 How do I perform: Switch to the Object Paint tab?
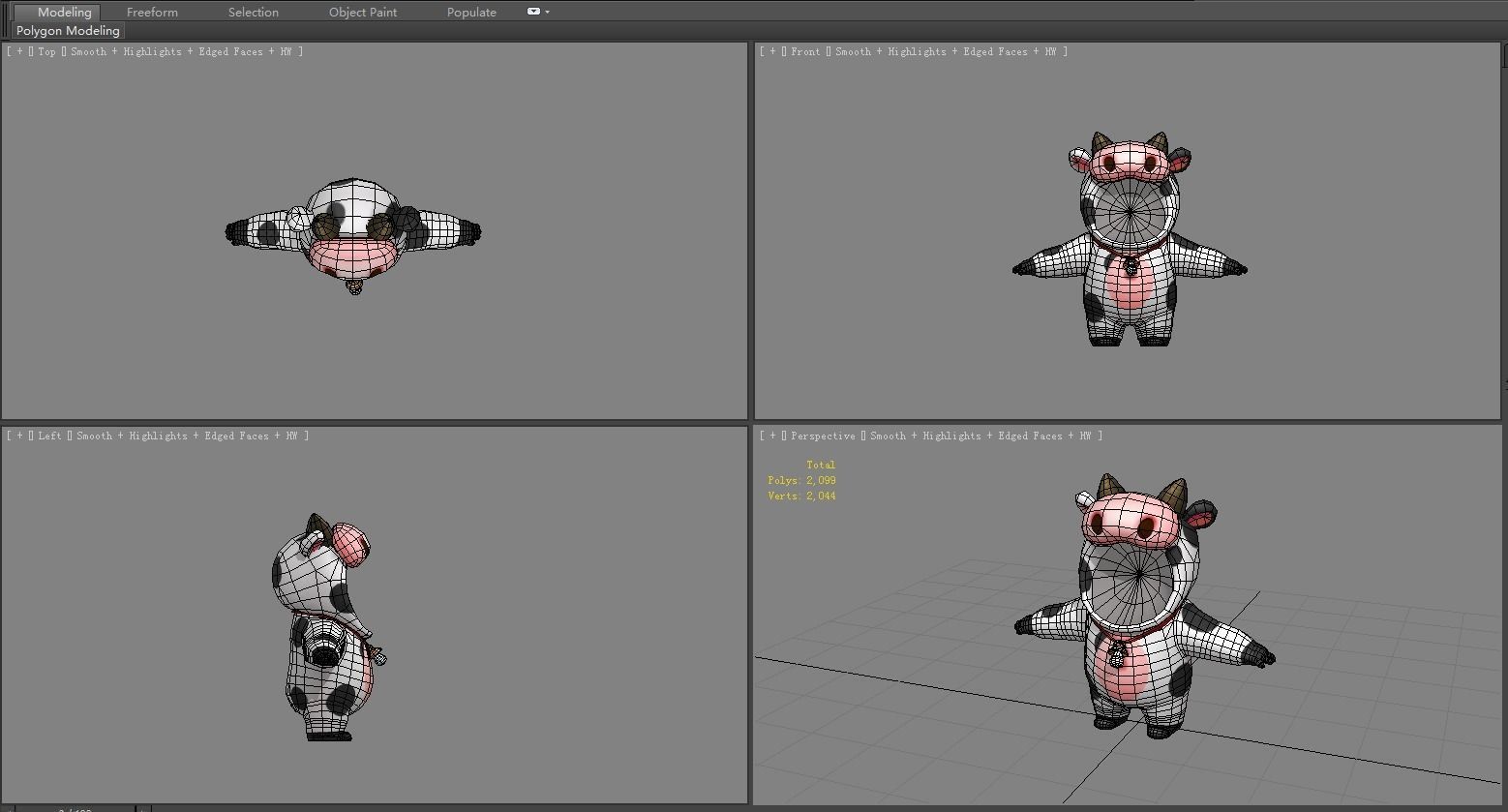tap(363, 12)
